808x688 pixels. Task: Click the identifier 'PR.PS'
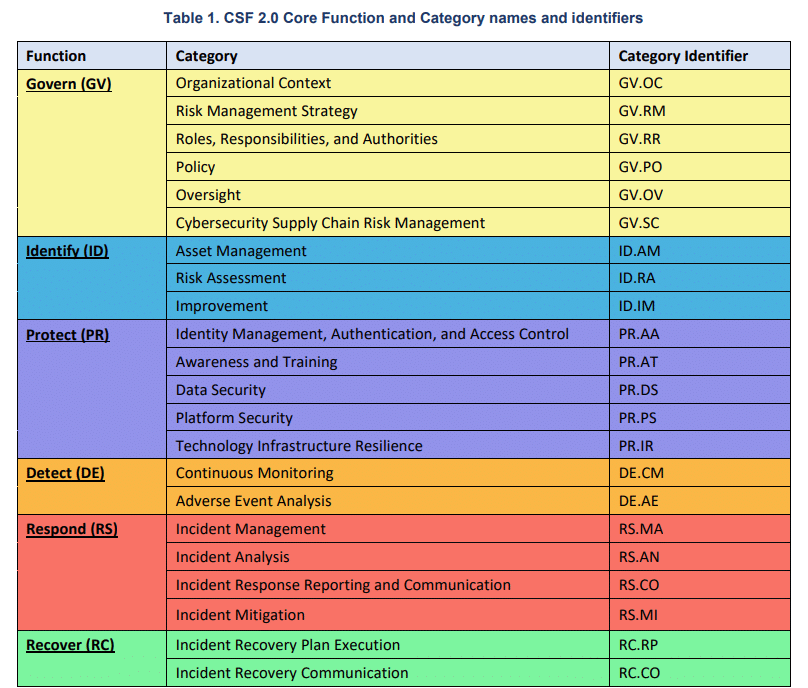[638, 417]
